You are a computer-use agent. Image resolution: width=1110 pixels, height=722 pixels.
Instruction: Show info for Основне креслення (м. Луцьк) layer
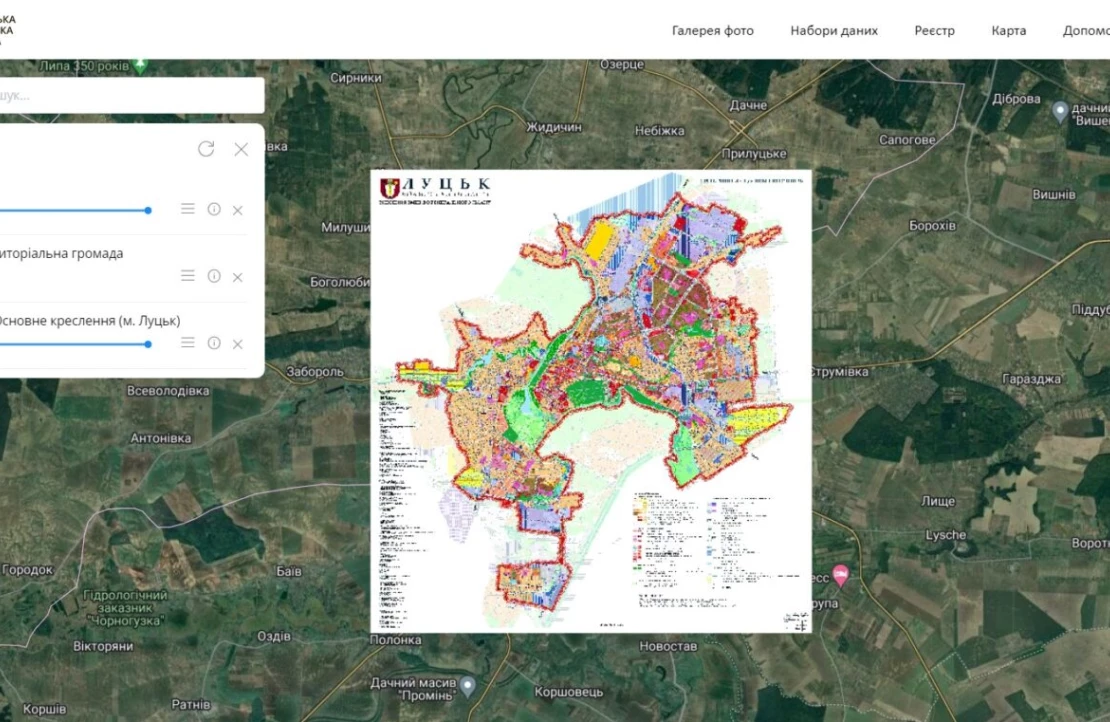click(x=214, y=343)
